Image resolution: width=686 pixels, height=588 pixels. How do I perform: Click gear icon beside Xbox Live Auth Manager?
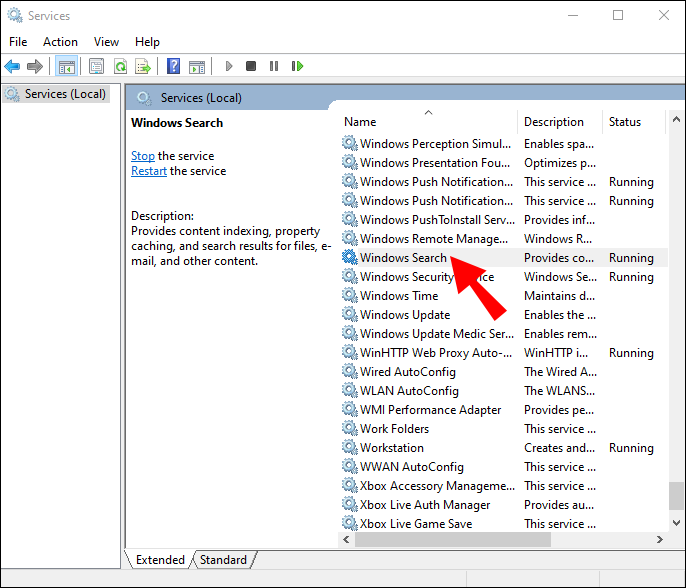[x=350, y=504]
